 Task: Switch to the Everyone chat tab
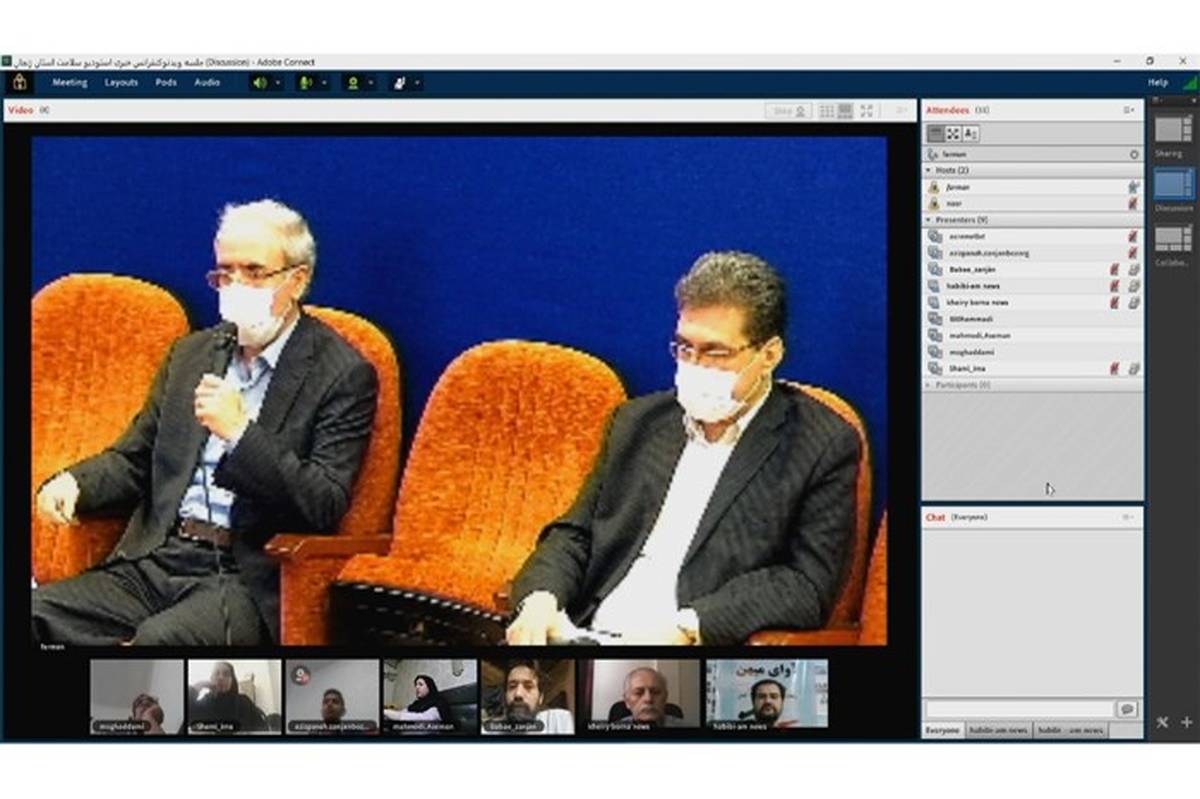944,731
